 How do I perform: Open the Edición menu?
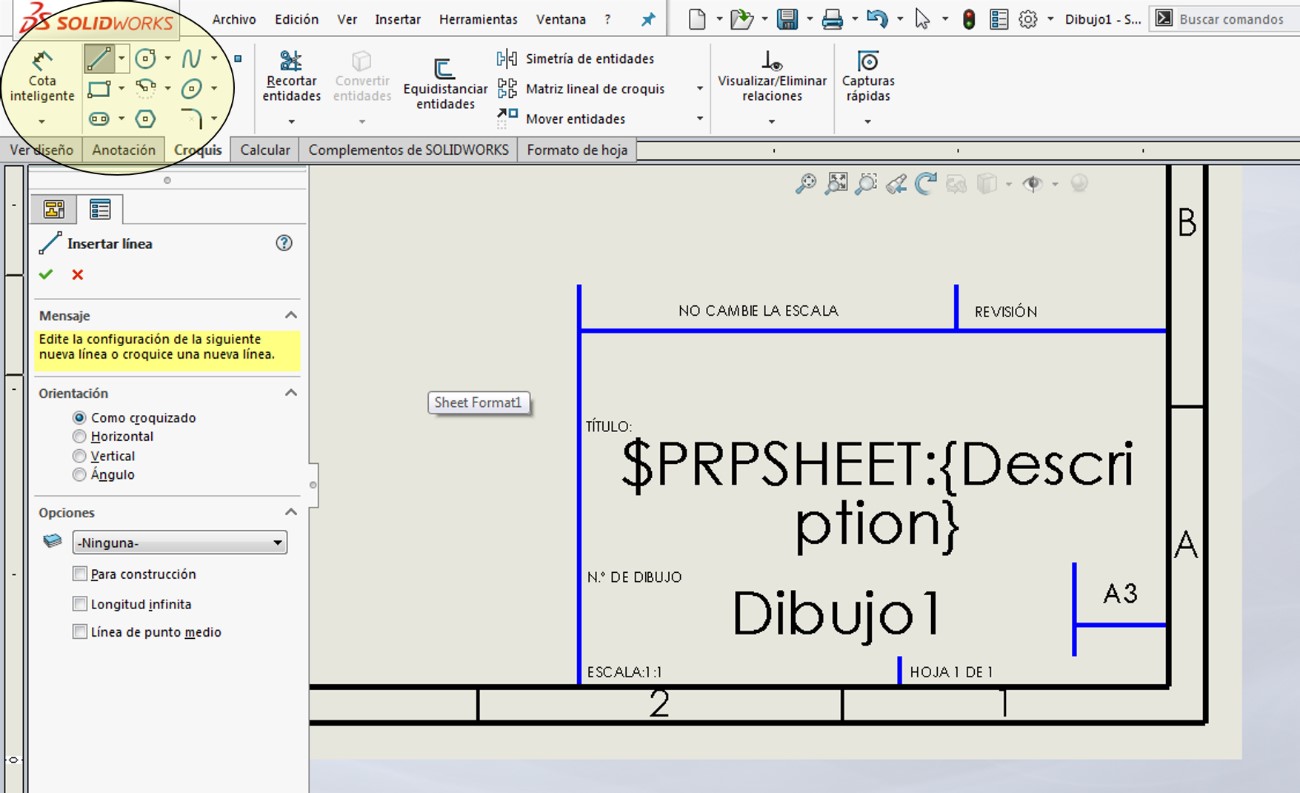tap(297, 19)
